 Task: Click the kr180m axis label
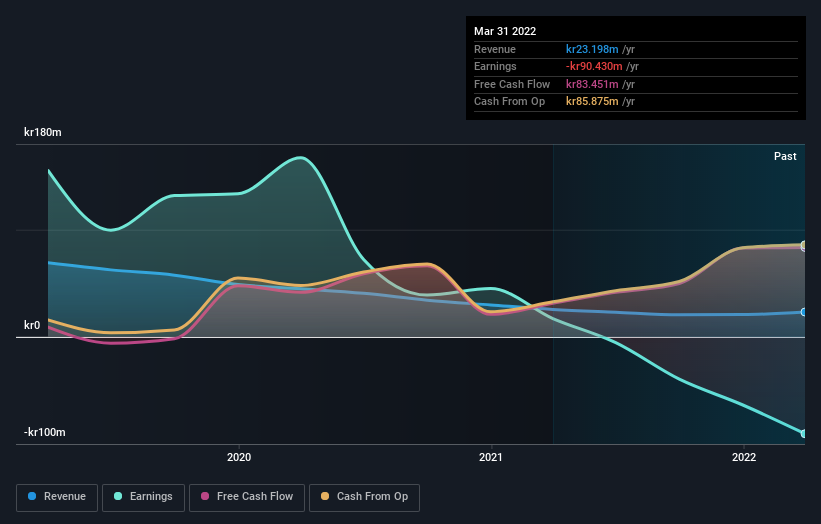pos(42,132)
